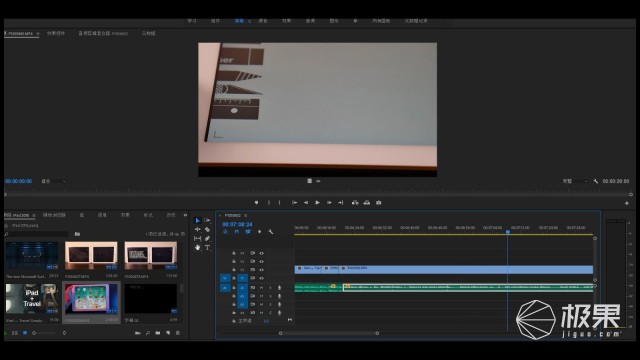The height and width of the screenshot is (360, 640).
Task: Enable voice-over record on A1 track
Action: pyautogui.click(x=280, y=288)
